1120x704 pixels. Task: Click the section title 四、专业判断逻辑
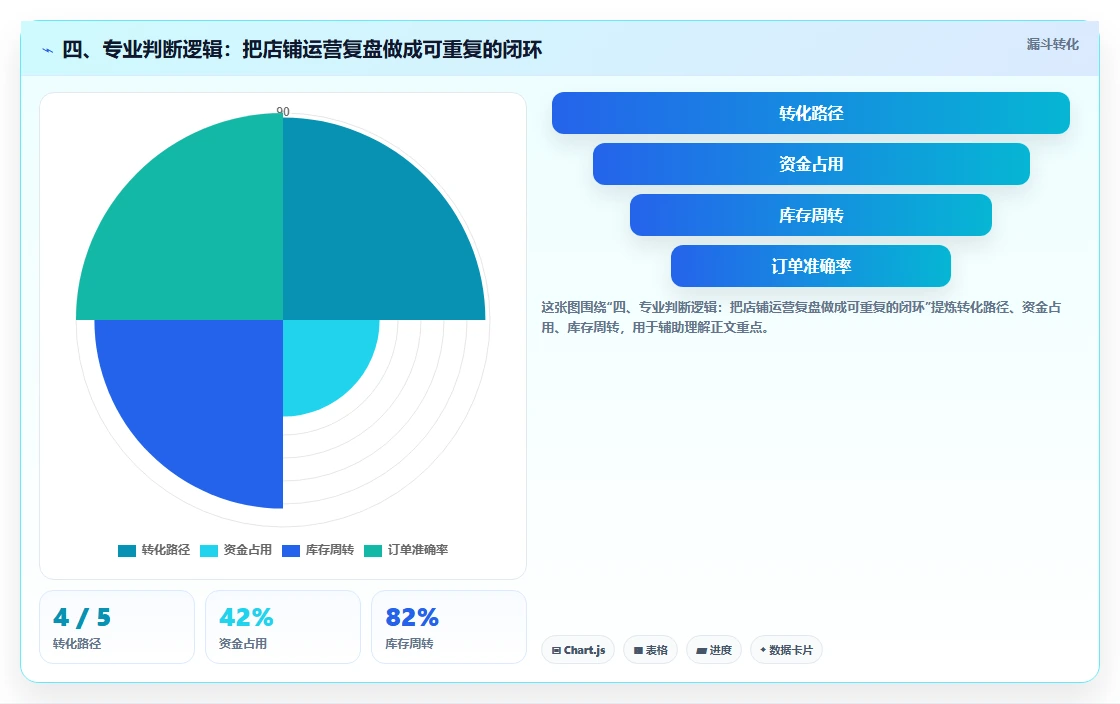tap(302, 49)
